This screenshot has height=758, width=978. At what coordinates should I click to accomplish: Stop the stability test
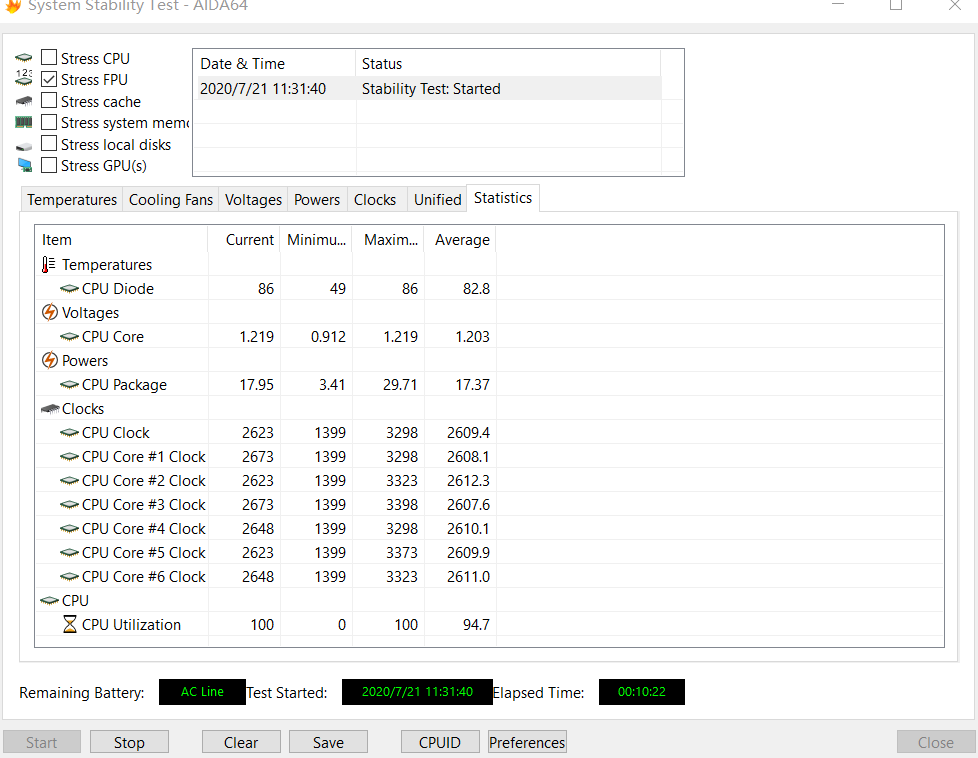click(129, 742)
